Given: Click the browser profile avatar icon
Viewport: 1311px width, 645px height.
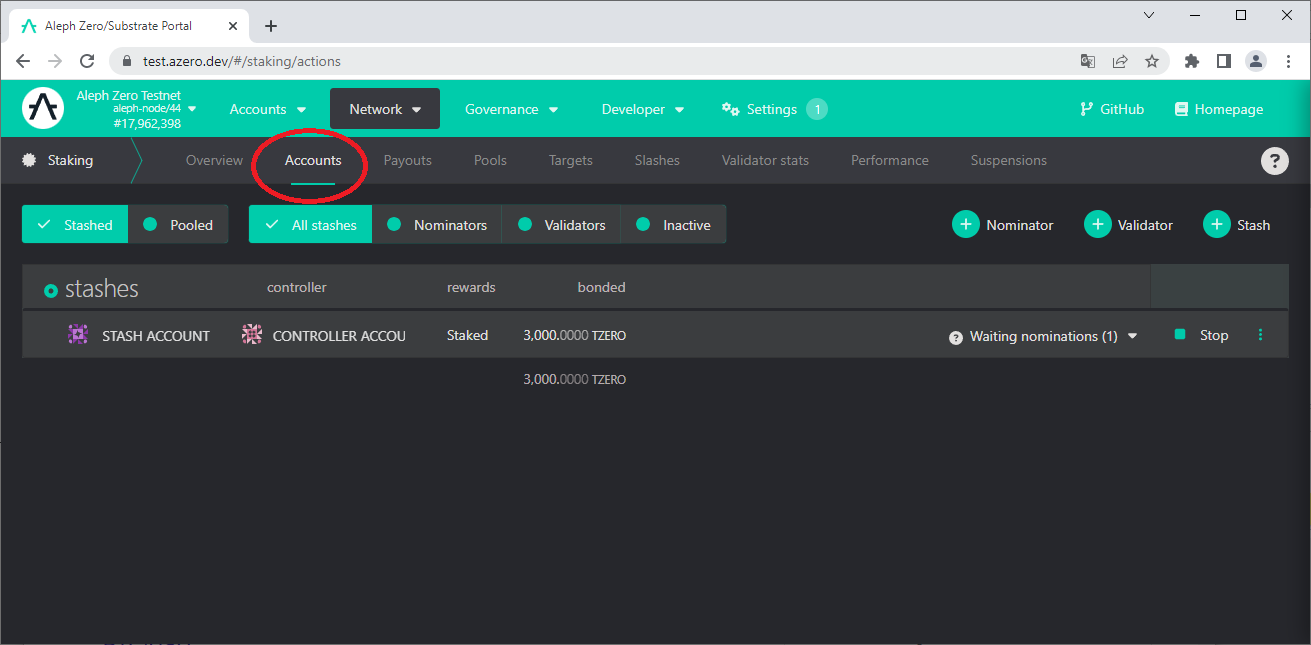Looking at the screenshot, I should [1255, 61].
